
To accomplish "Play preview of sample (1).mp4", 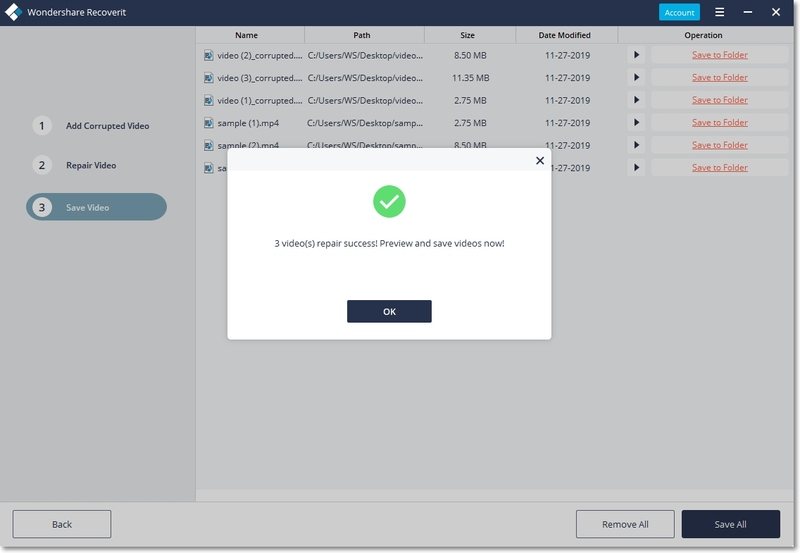I will coord(636,123).
